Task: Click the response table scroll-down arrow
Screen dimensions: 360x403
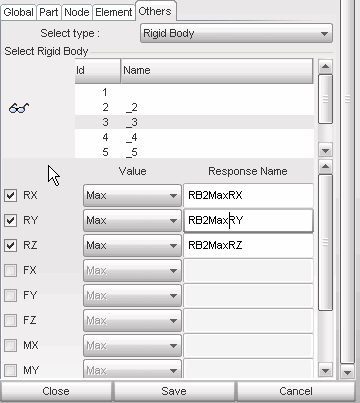Action: click(325, 370)
